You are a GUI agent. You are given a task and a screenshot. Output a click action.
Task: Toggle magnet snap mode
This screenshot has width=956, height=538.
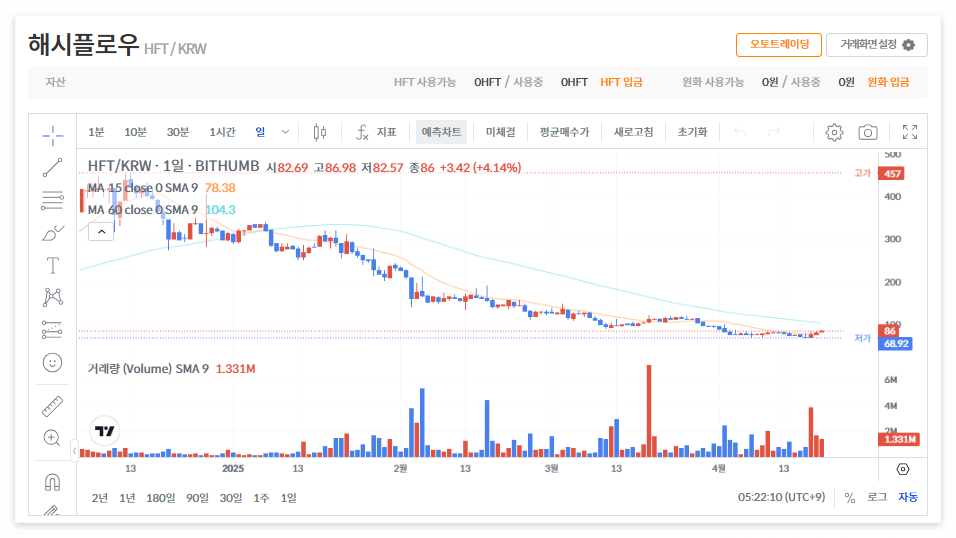click(x=52, y=482)
